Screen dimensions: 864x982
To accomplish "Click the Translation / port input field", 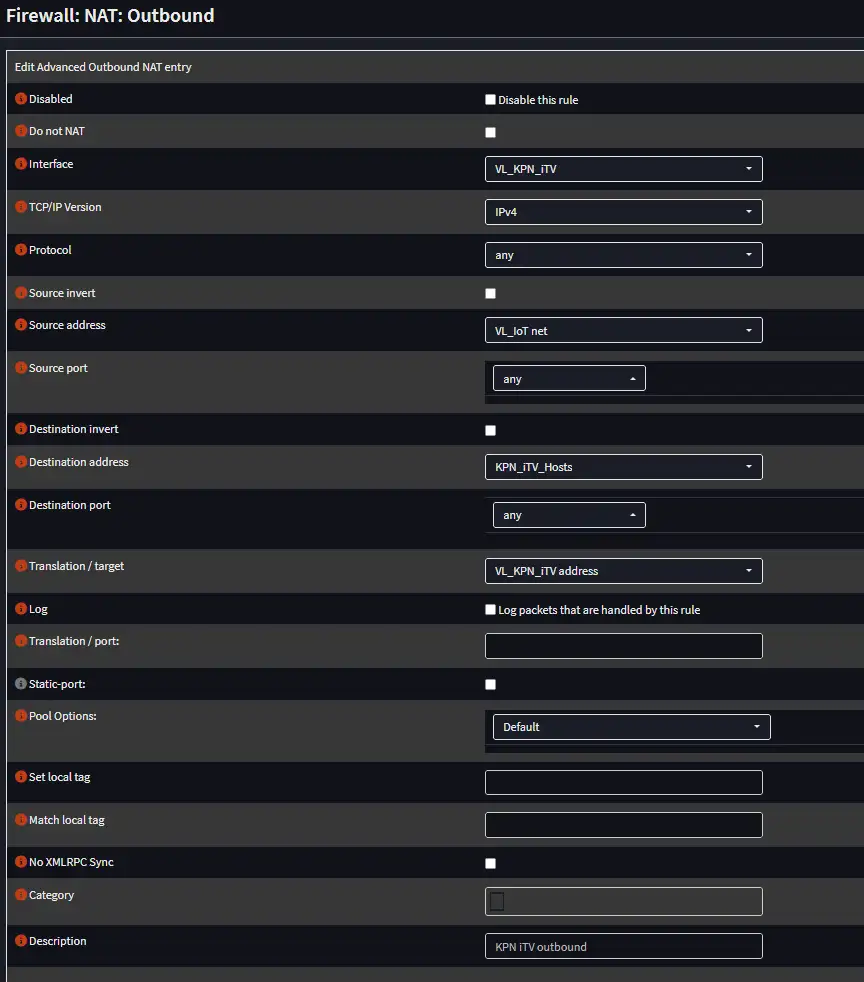I will coord(624,646).
